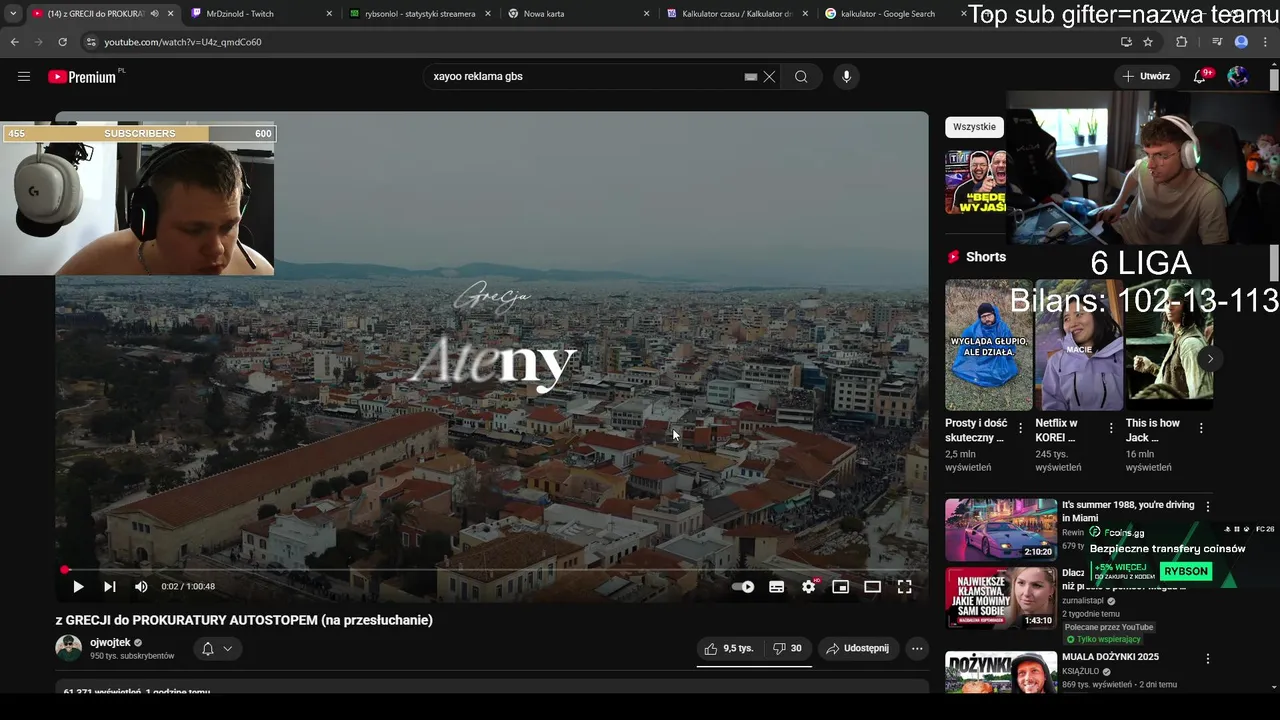Open player settings gear
1280x720 pixels.
808,587
